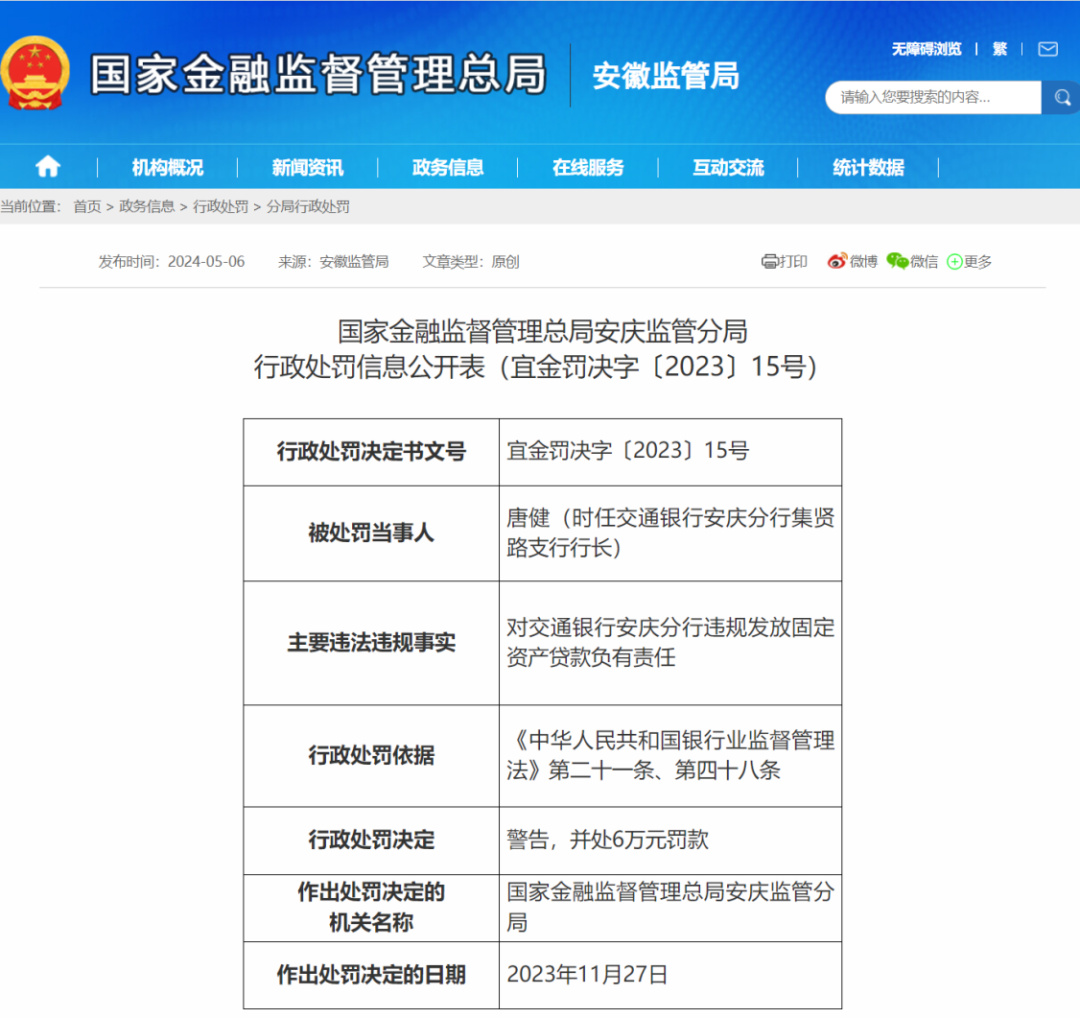Click the green plus 更多 icon

click(x=955, y=262)
